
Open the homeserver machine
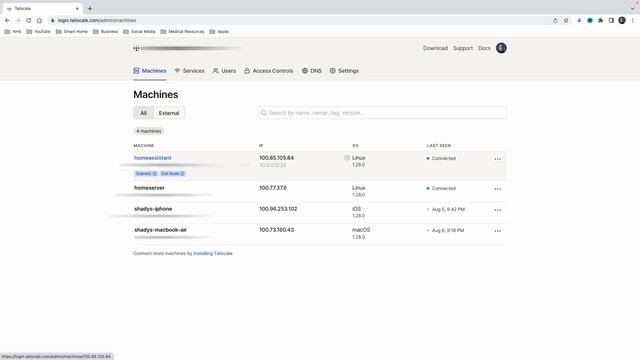[x=149, y=188]
